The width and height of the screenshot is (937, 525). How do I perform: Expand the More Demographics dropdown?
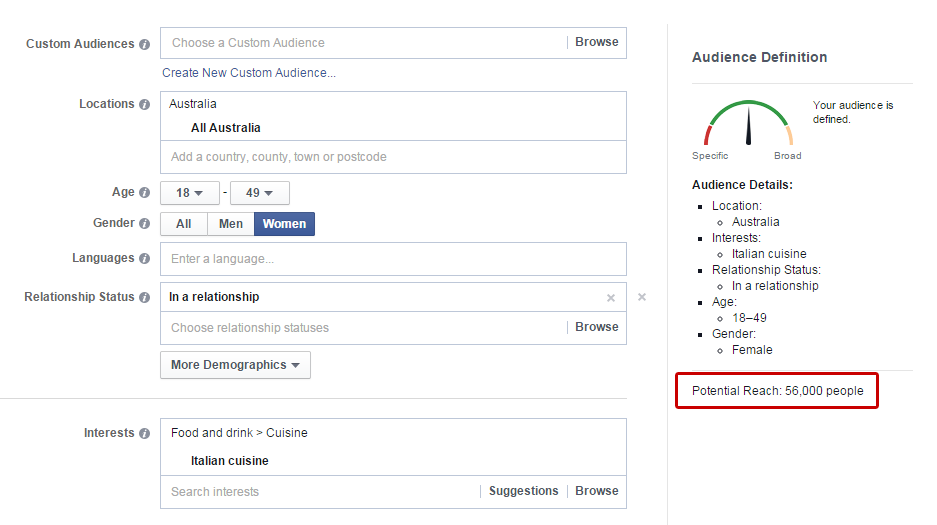[235, 365]
